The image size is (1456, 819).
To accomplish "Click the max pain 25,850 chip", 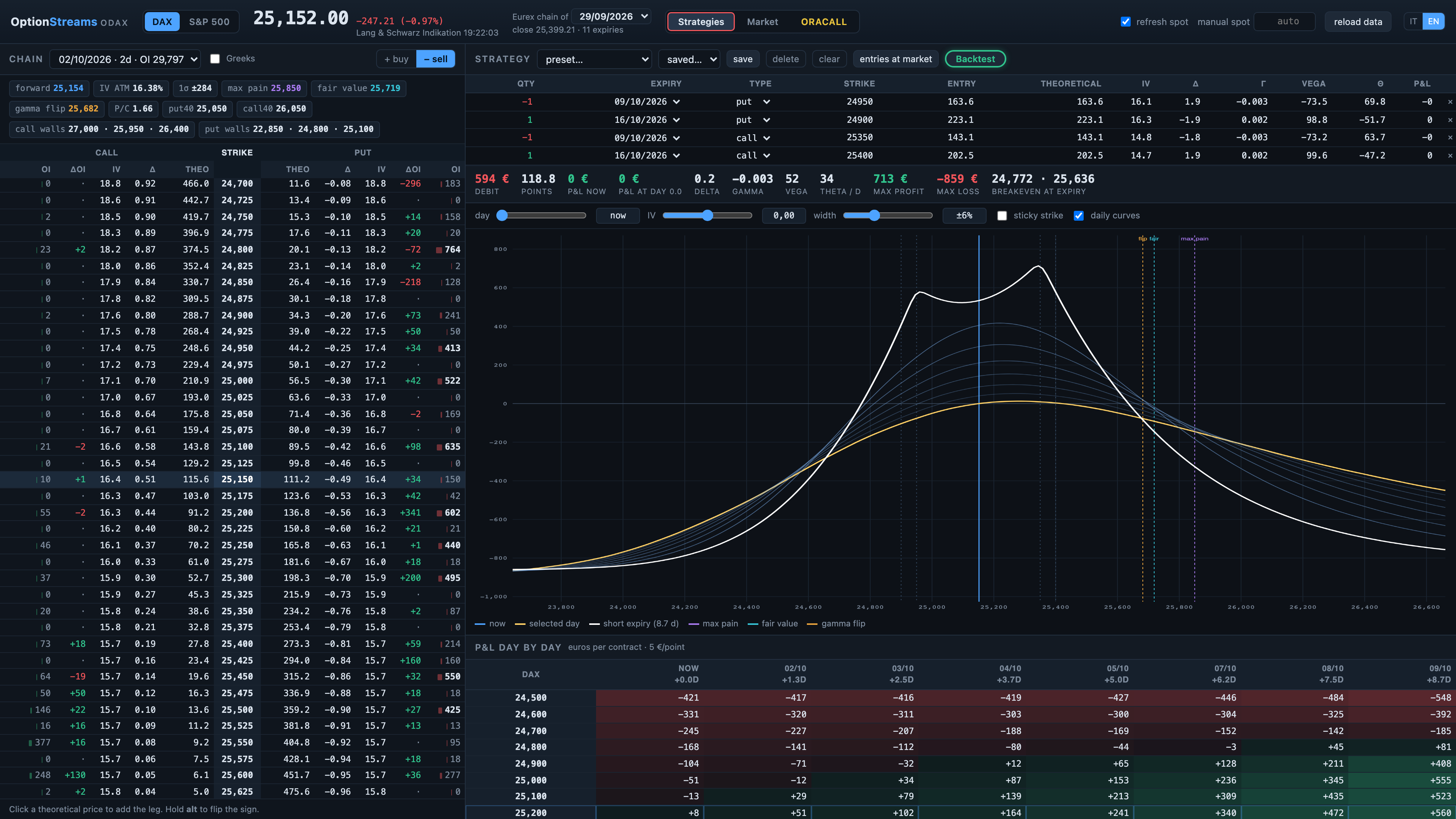I will (264, 88).
